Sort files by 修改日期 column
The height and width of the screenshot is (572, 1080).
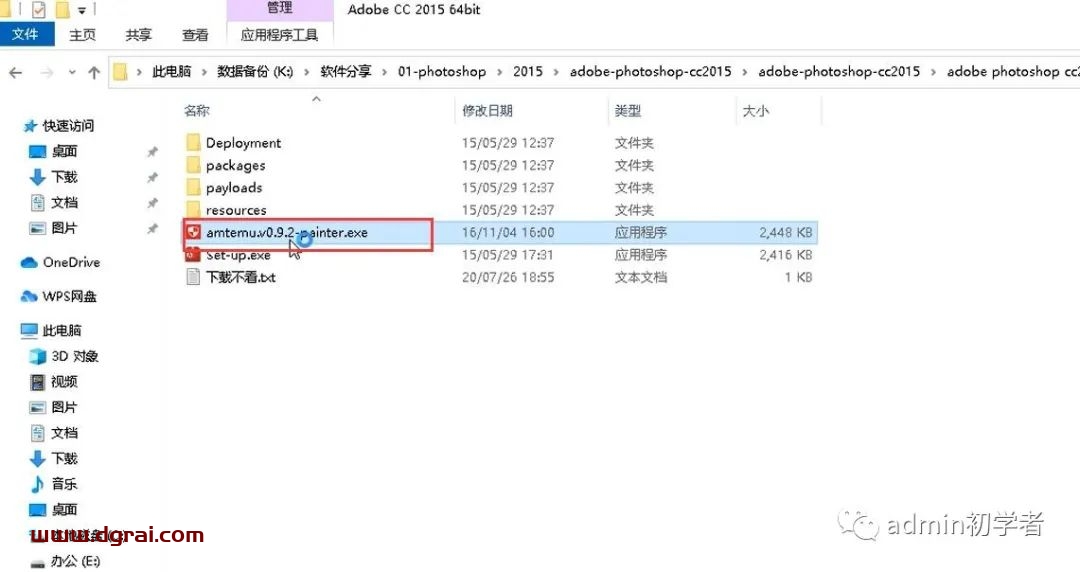pos(487,110)
